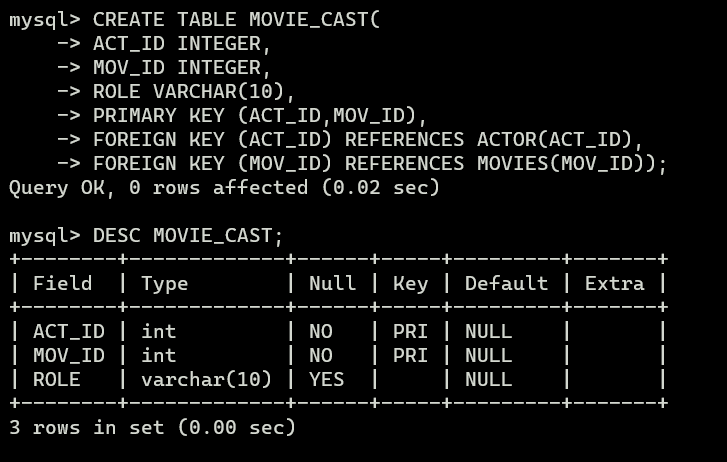Click the Query OK result message
Viewport: 727px width, 462px height.
pos(224,188)
